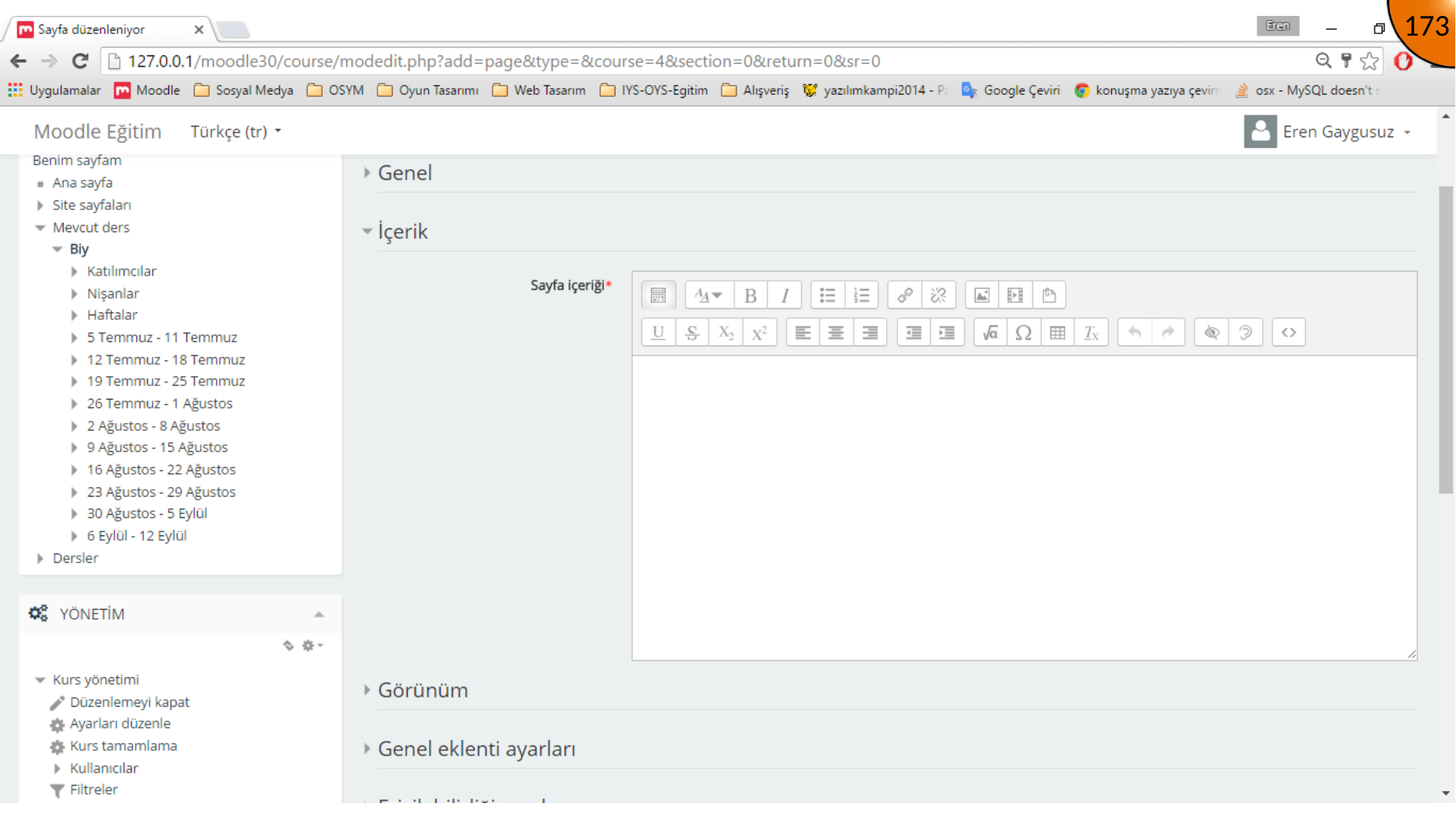Image resolution: width=1456 pixels, height=819 pixels.
Task: Click the browser back arrow
Action: click(19, 61)
